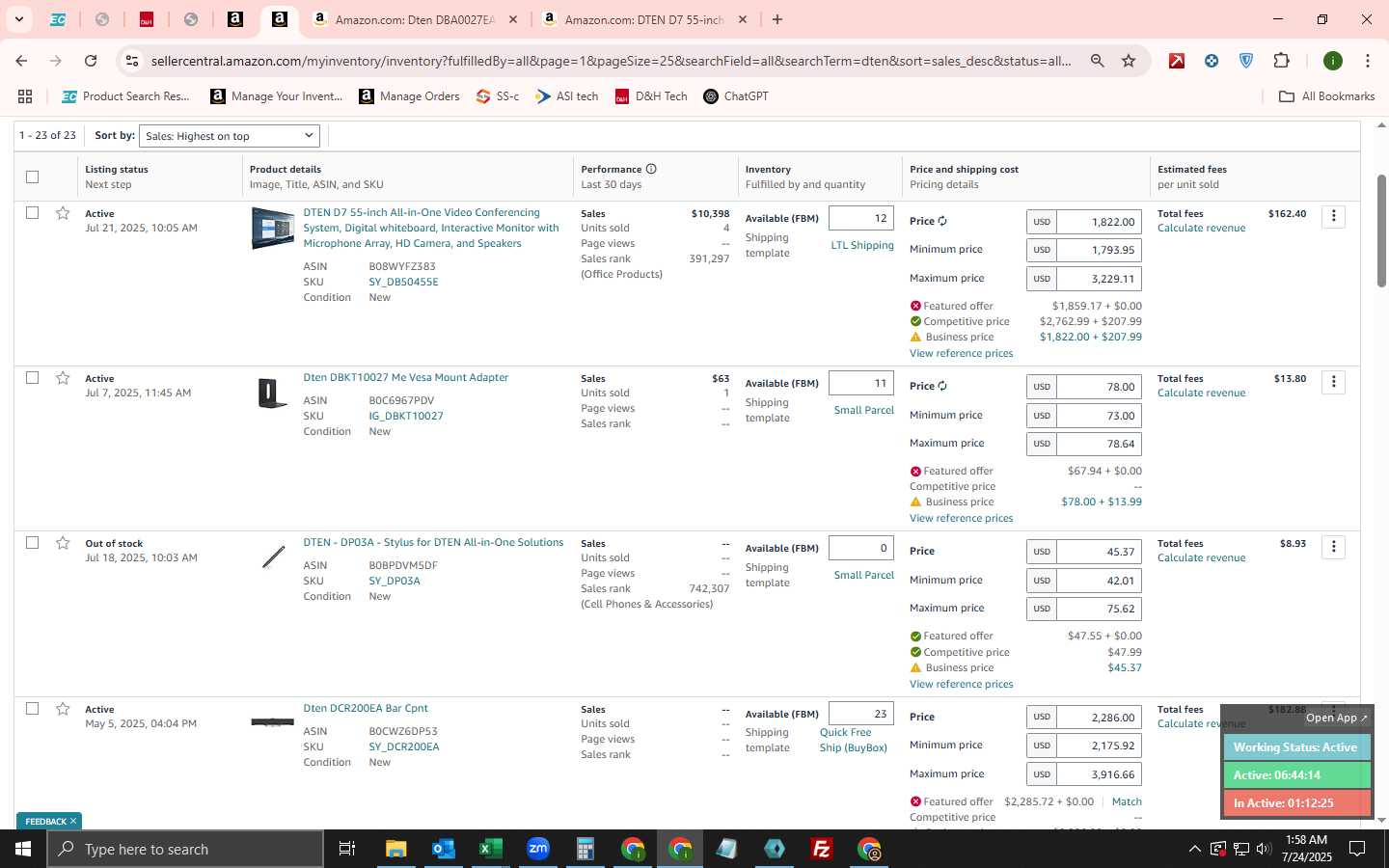The width and height of the screenshot is (1389, 868).
Task: Open the Sort by dropdown
Action: click(229, 136)
